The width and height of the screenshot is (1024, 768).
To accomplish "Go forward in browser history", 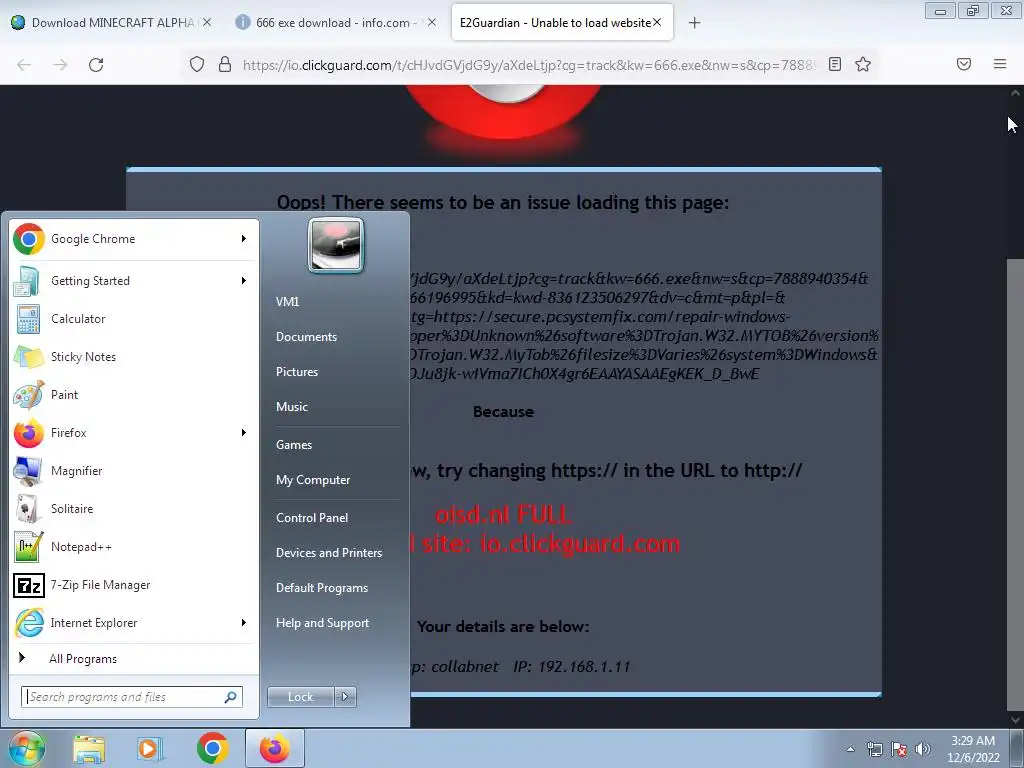I will 60,64.
